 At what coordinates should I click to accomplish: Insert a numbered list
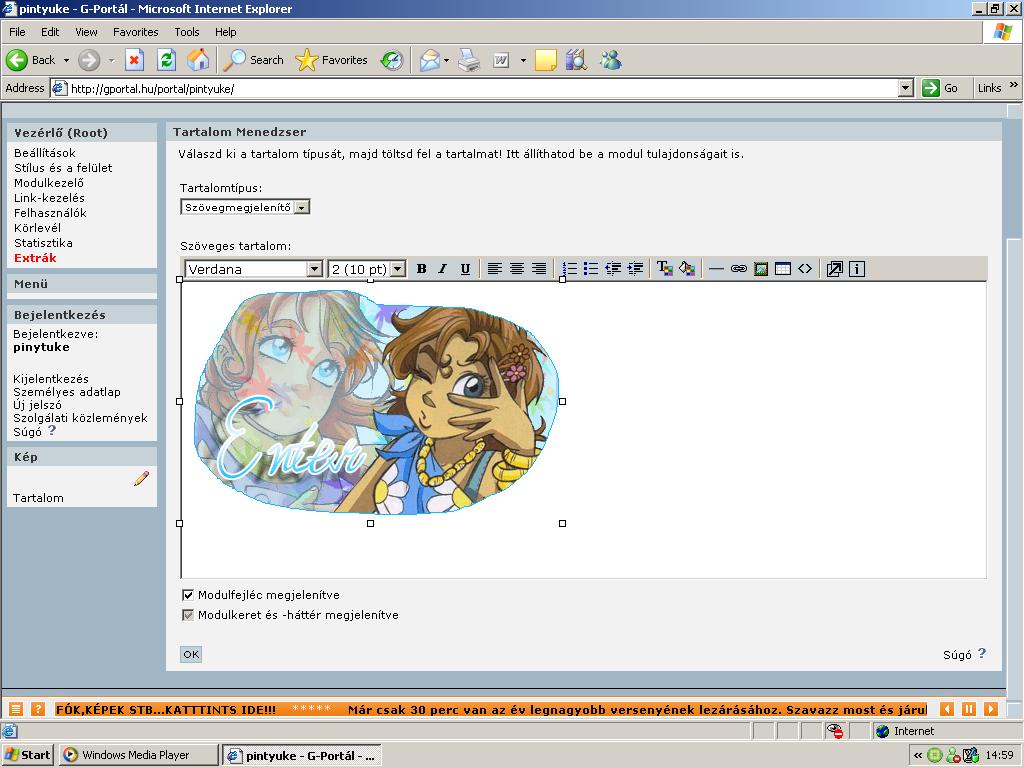570,269
